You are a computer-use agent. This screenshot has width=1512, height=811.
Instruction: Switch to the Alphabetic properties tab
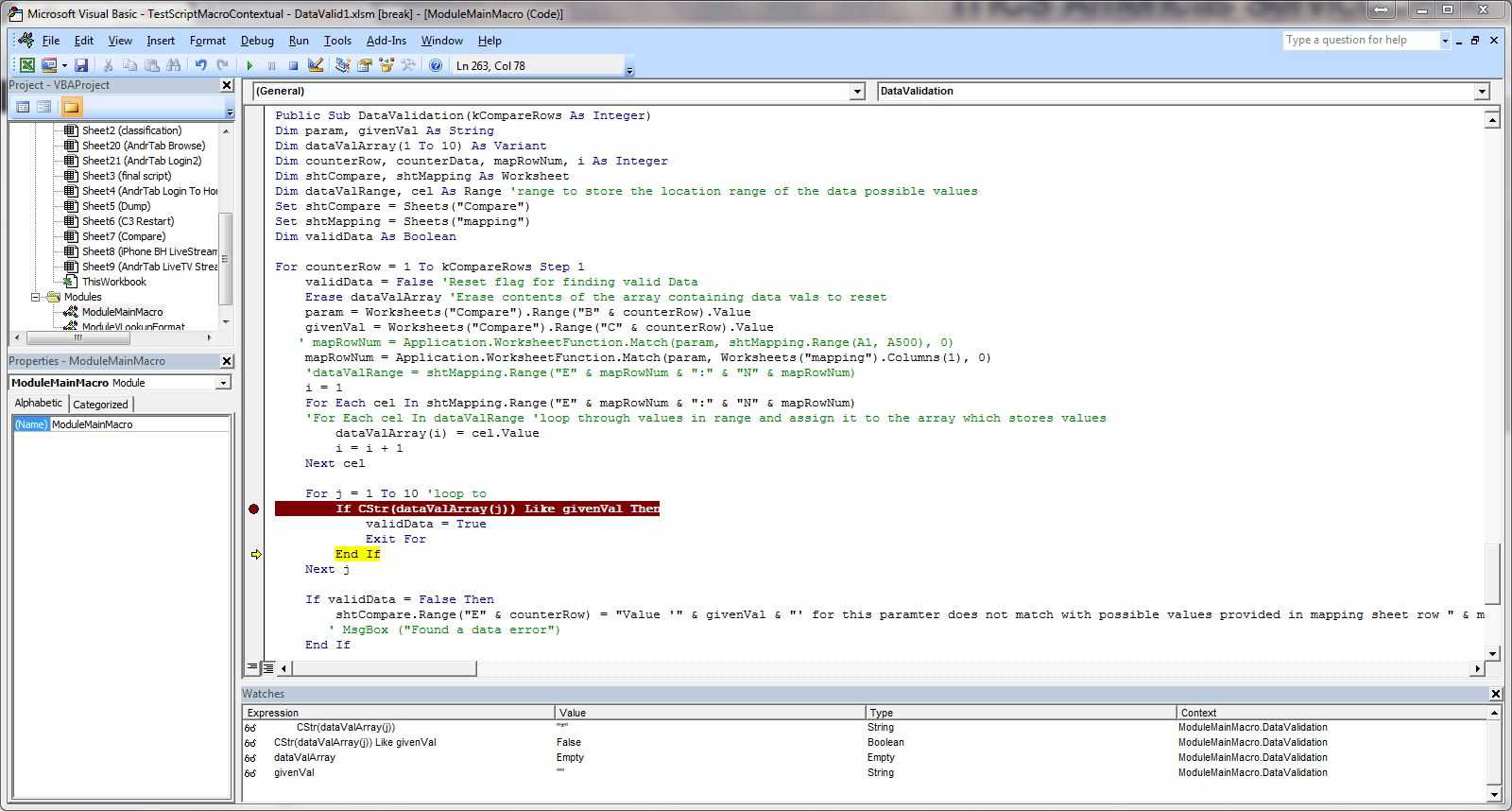(x=39, y=404)
